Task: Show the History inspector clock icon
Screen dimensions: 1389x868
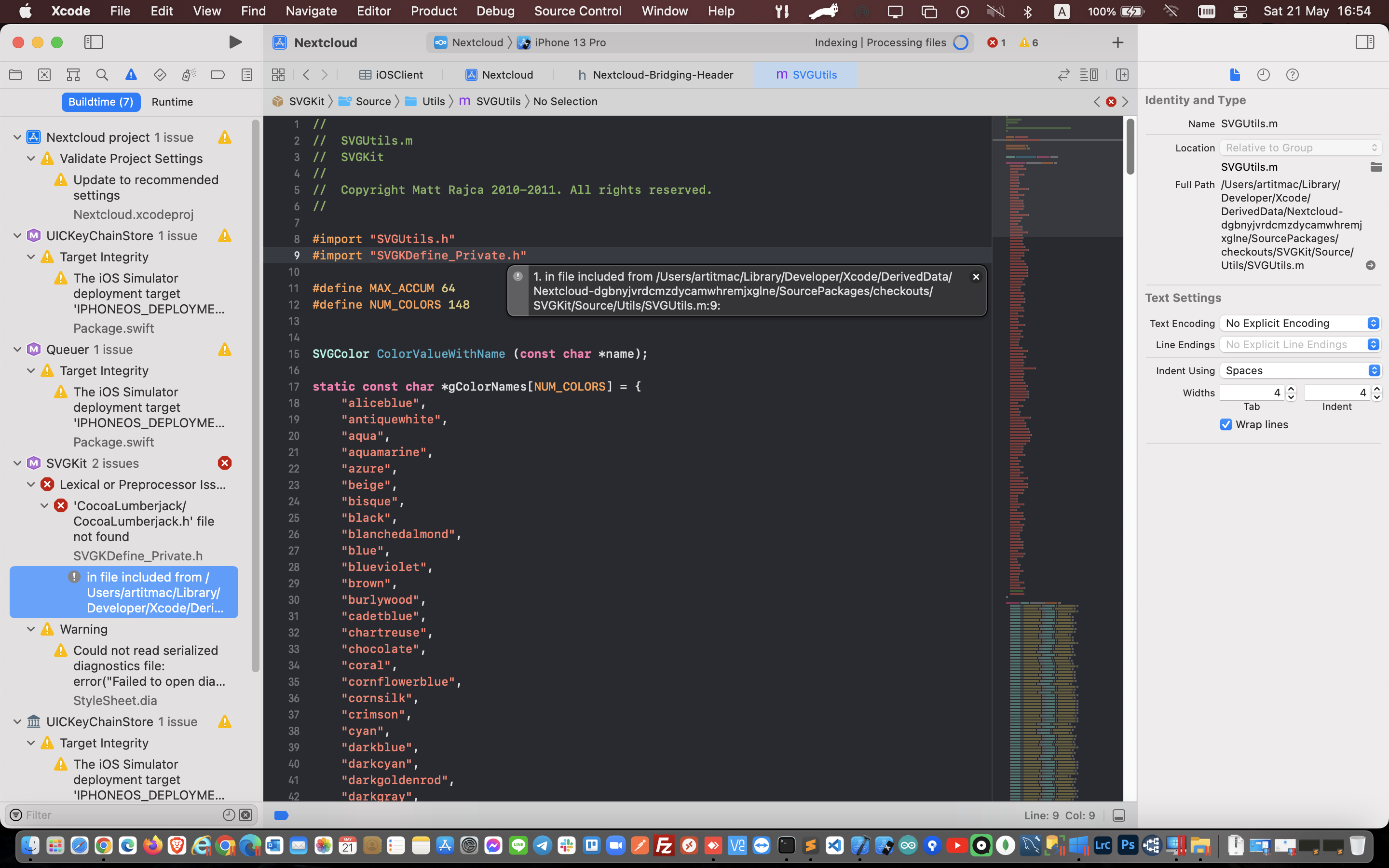Action: tap(1263, 75)
